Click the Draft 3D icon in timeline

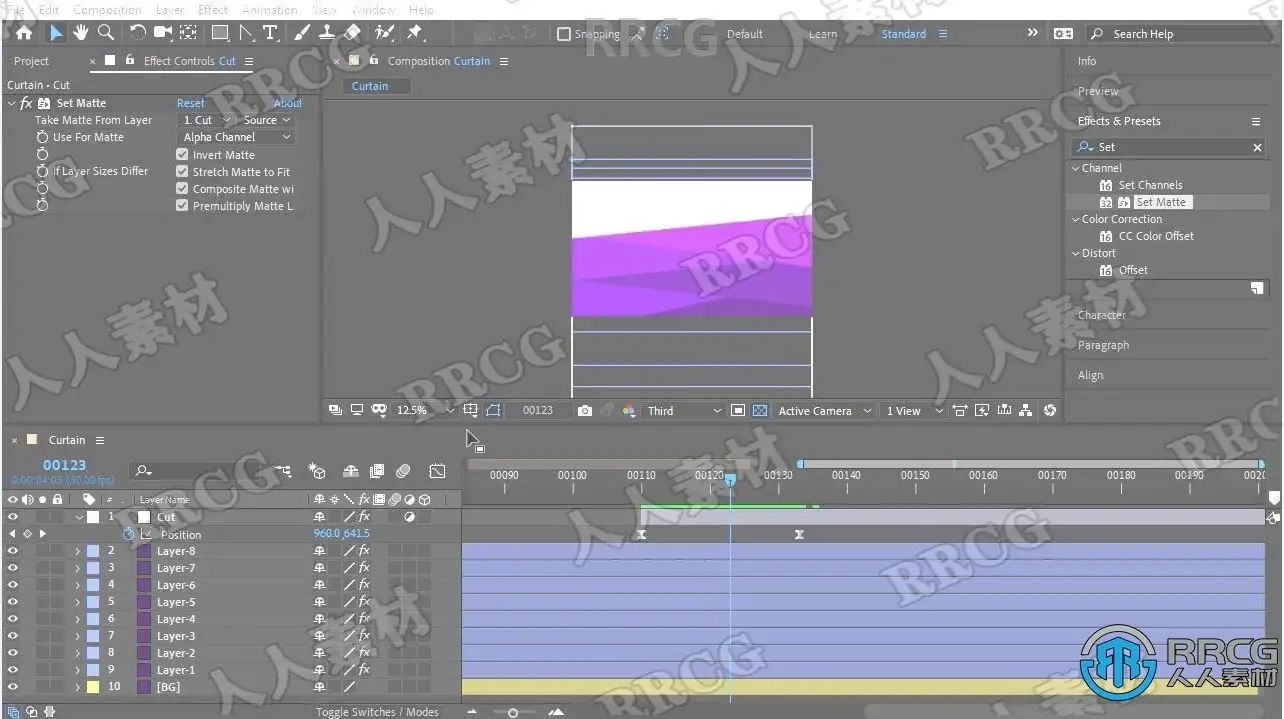coord(317,471)
